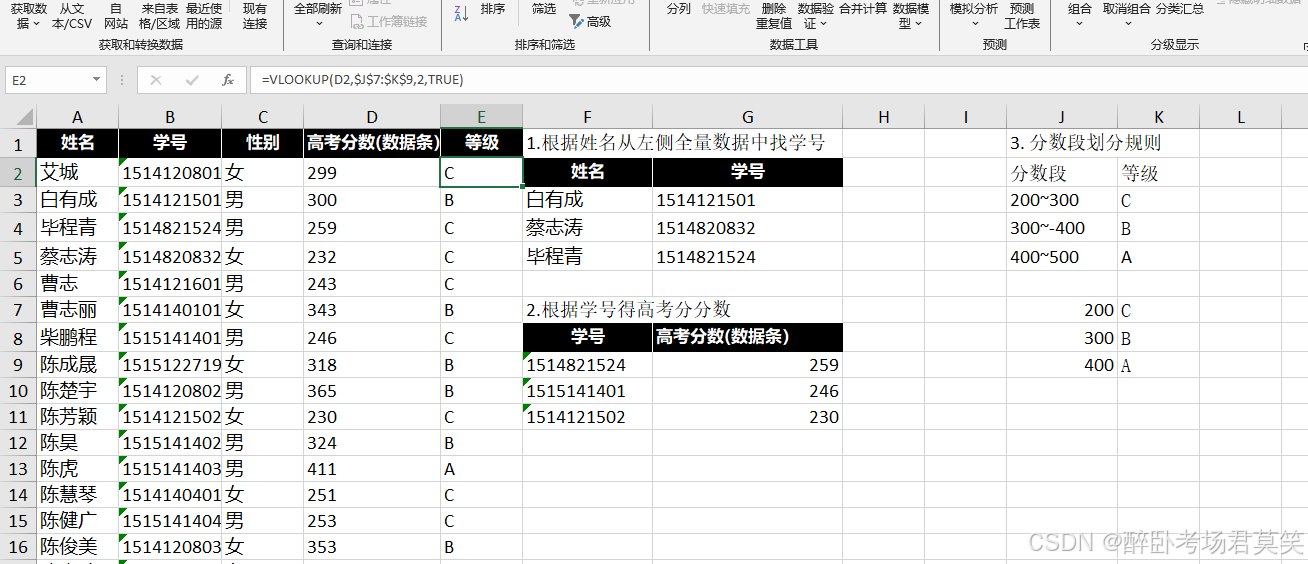
Task: Click the 工作簿链接 workbook links icon
Action: [x=357, y=21]
